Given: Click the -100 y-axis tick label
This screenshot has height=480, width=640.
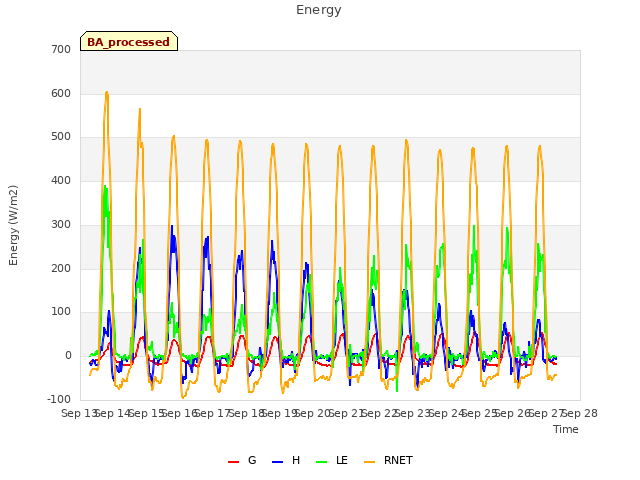Looking at the screenshot, I should click(59, 399).
